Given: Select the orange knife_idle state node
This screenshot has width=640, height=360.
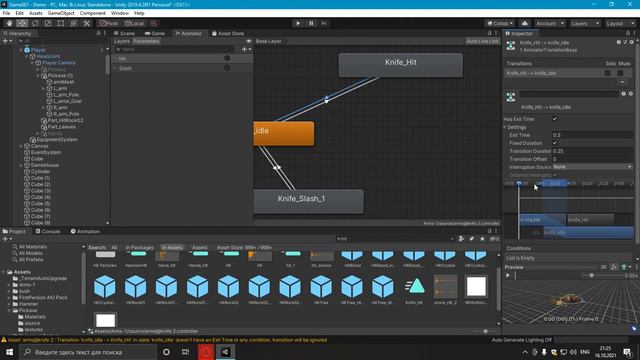Looking at the screenshot, I should 284,133.
